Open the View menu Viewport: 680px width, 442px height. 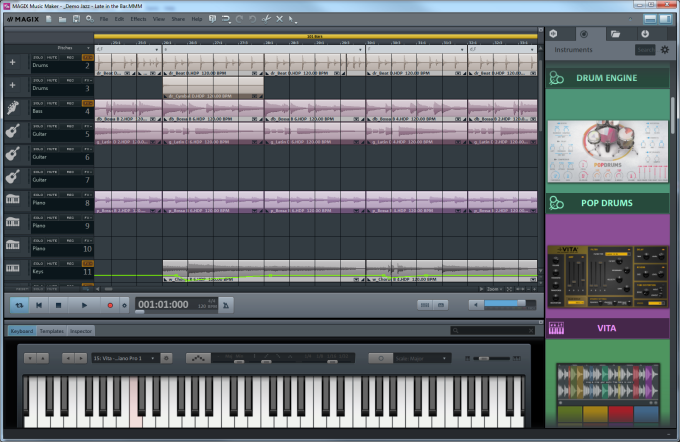pos(159,19)
